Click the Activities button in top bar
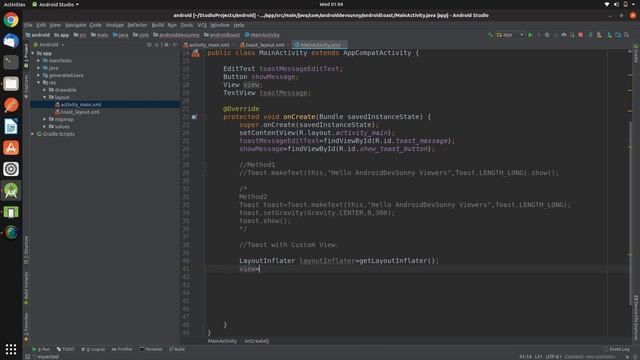Screen dimensions: 640x360 point(14,4)
